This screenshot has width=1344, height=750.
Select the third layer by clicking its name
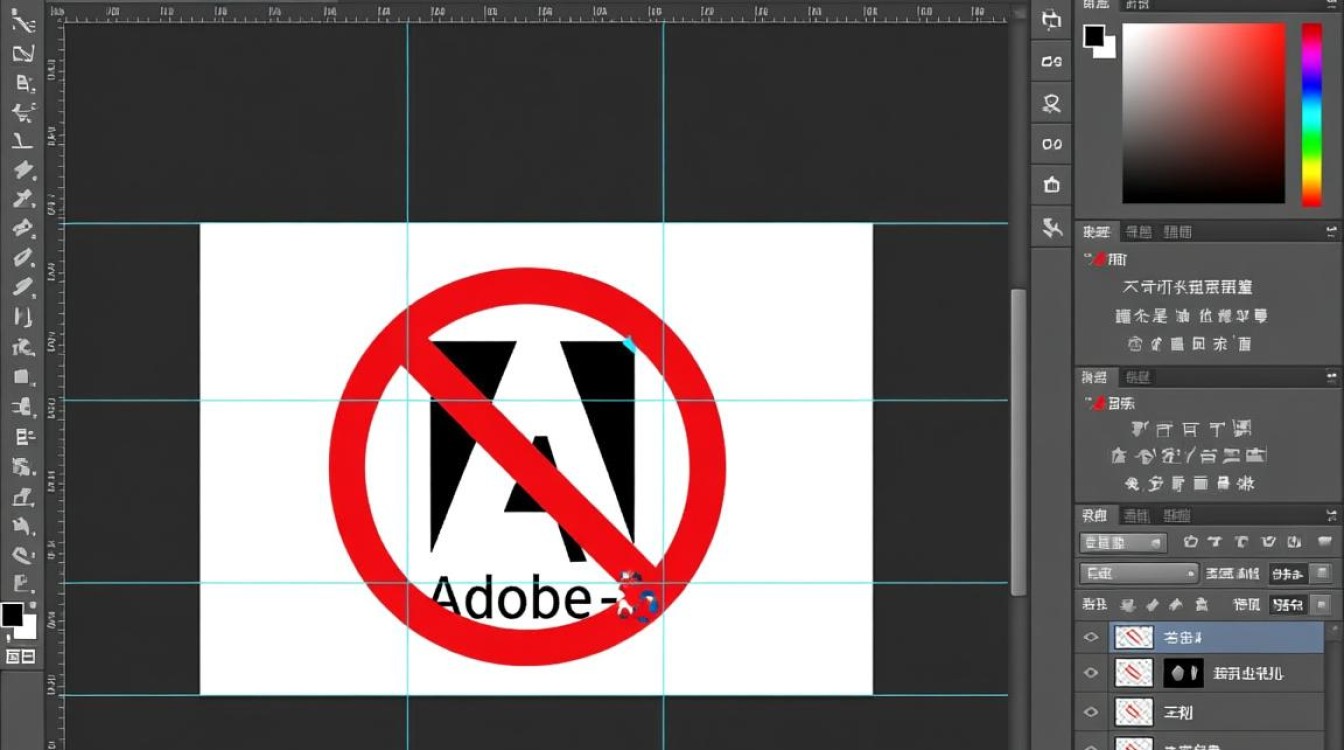[x=1178, y=712]
